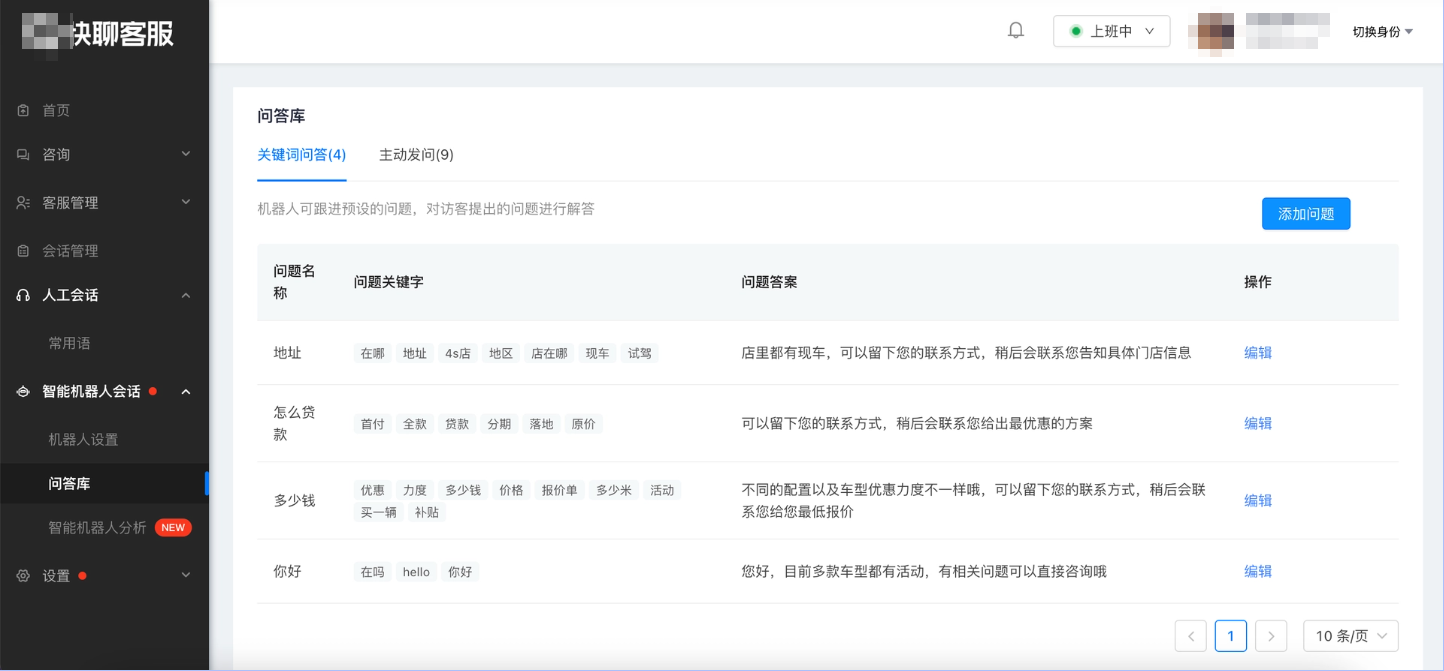Click page number 1 in pagination
This screenshot has height=671, width=1444.
click(x=1230, y=635)
